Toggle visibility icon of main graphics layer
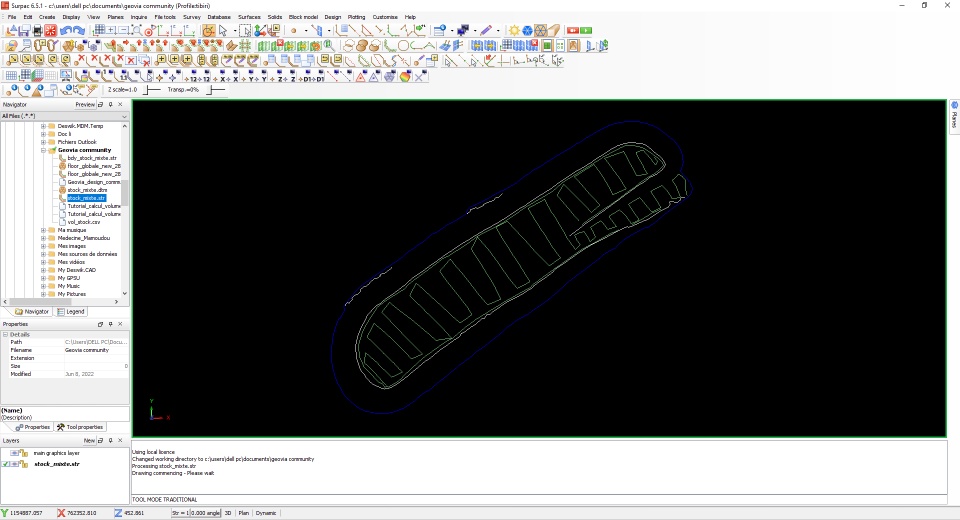 tap(14, 453)
